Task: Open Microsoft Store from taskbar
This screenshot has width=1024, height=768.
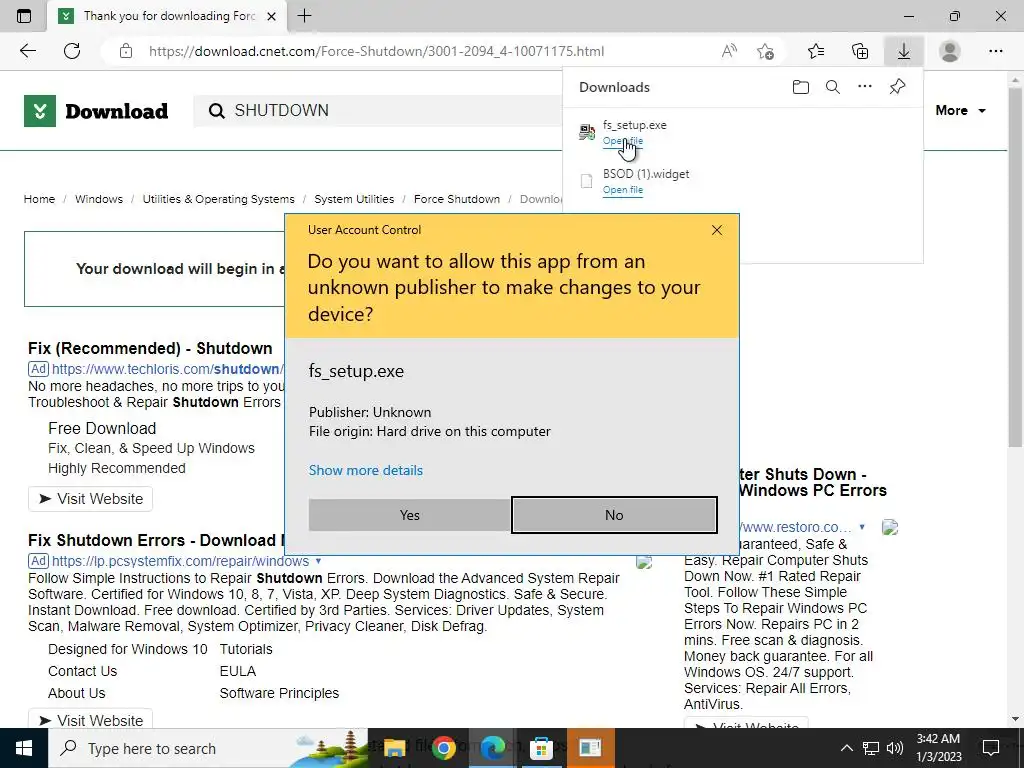Action: point(541,748)
